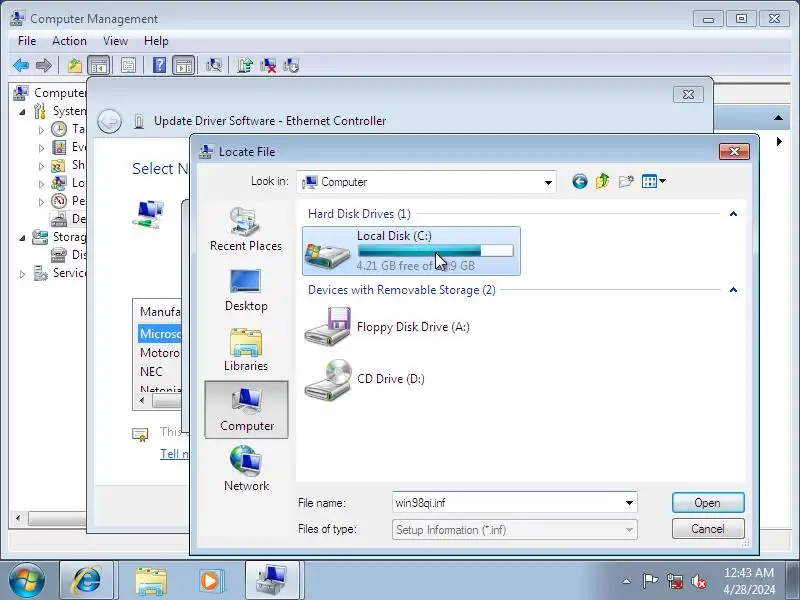Click the Tell me link in driver wizard
This screenshot has height=600, width=800.
(x=174, y=454)
